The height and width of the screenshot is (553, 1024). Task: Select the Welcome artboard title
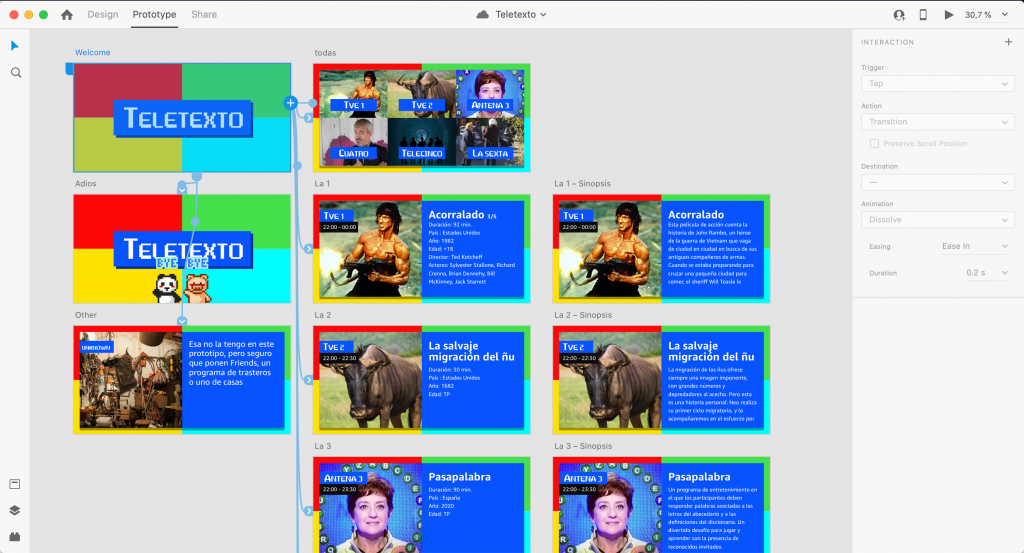pos(93,52)
